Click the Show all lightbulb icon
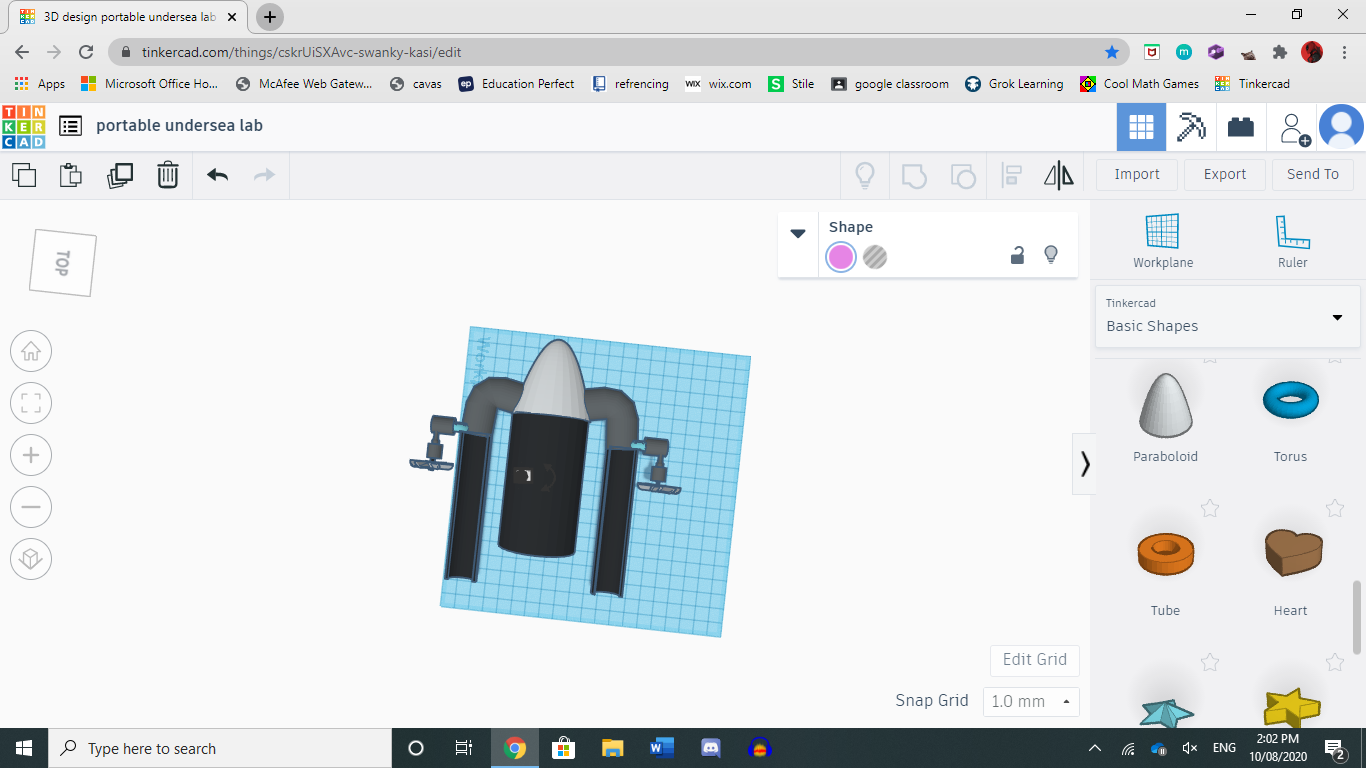Viewport: 1366px width, 768px height. [x=865, y=176]
